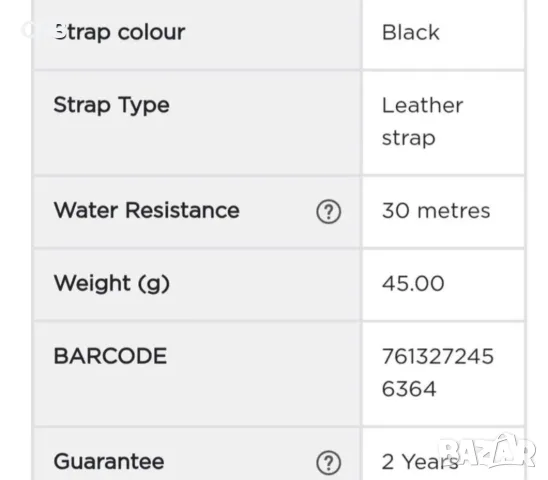Open the Guarantee help question mark
This screenshot has height=480, width=548.
point(329,463)
